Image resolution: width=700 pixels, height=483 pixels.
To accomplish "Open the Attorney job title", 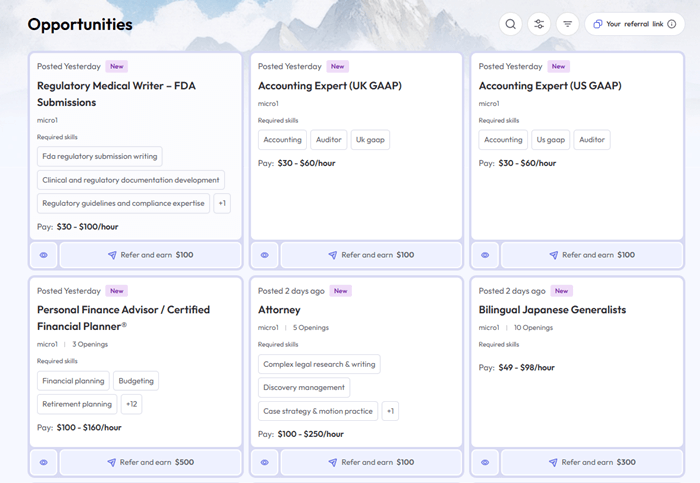I will coord(279,310).
